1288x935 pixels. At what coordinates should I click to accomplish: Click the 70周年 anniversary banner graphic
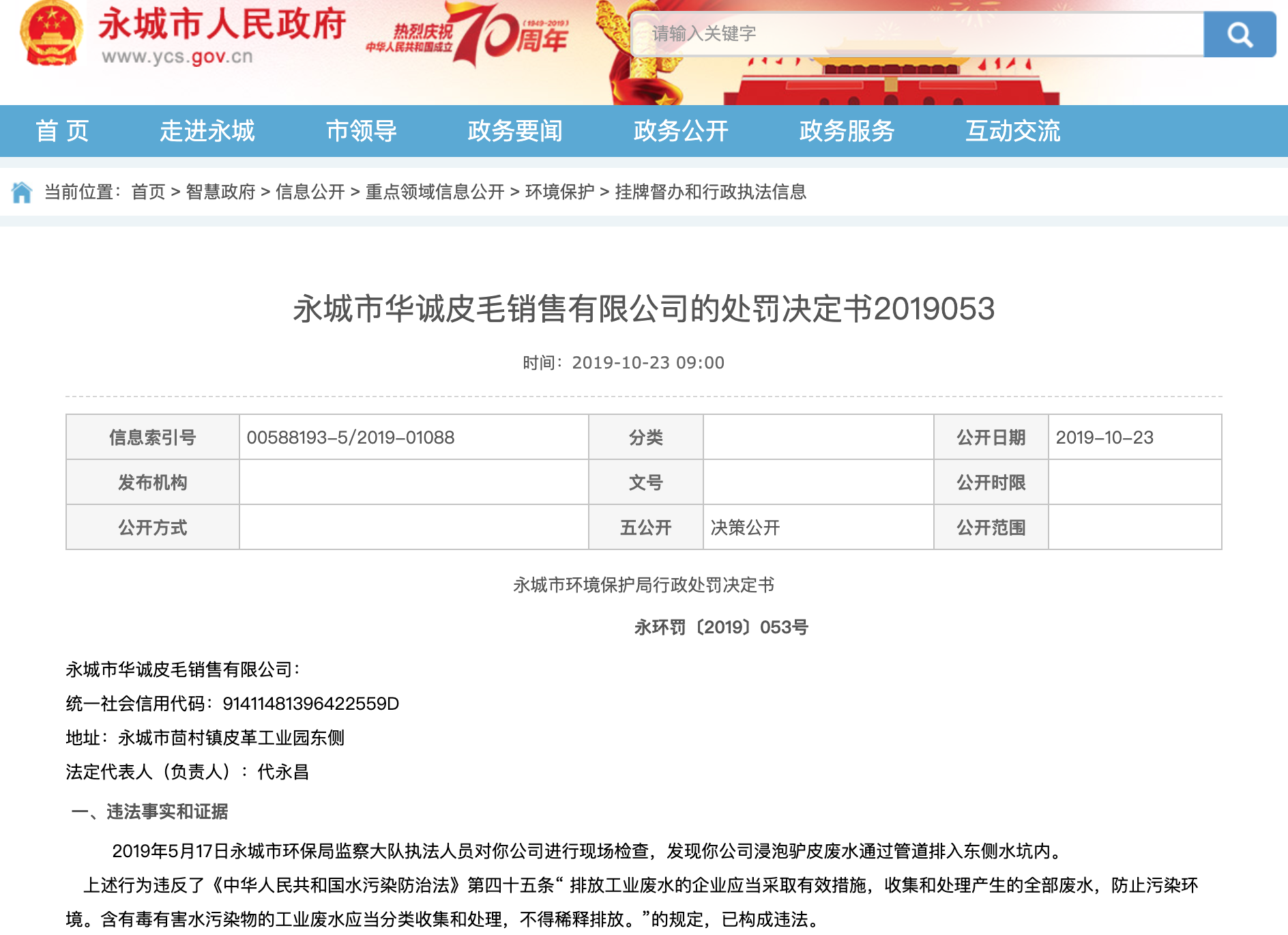[x=467, y=34]
